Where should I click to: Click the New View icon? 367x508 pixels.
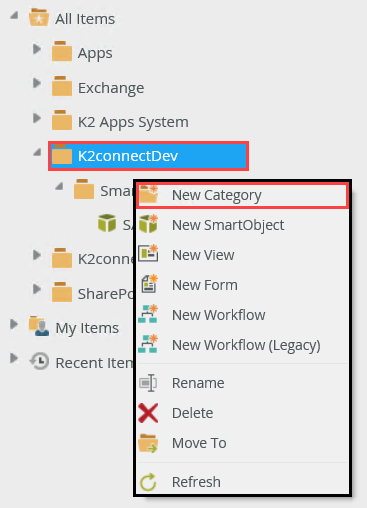tap(148, 254)
